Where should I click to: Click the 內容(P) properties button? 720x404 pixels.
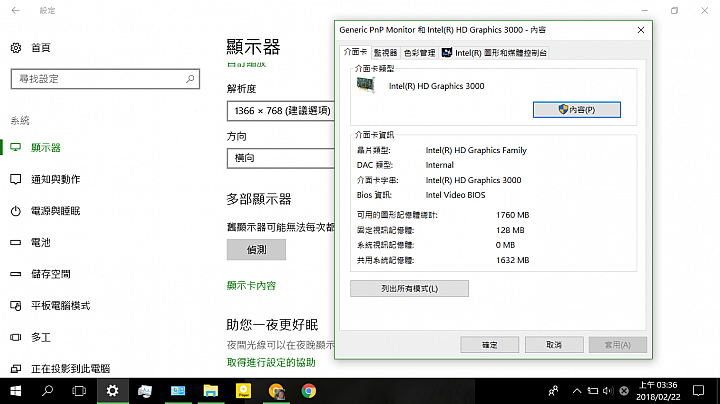(x=577, y=110)
